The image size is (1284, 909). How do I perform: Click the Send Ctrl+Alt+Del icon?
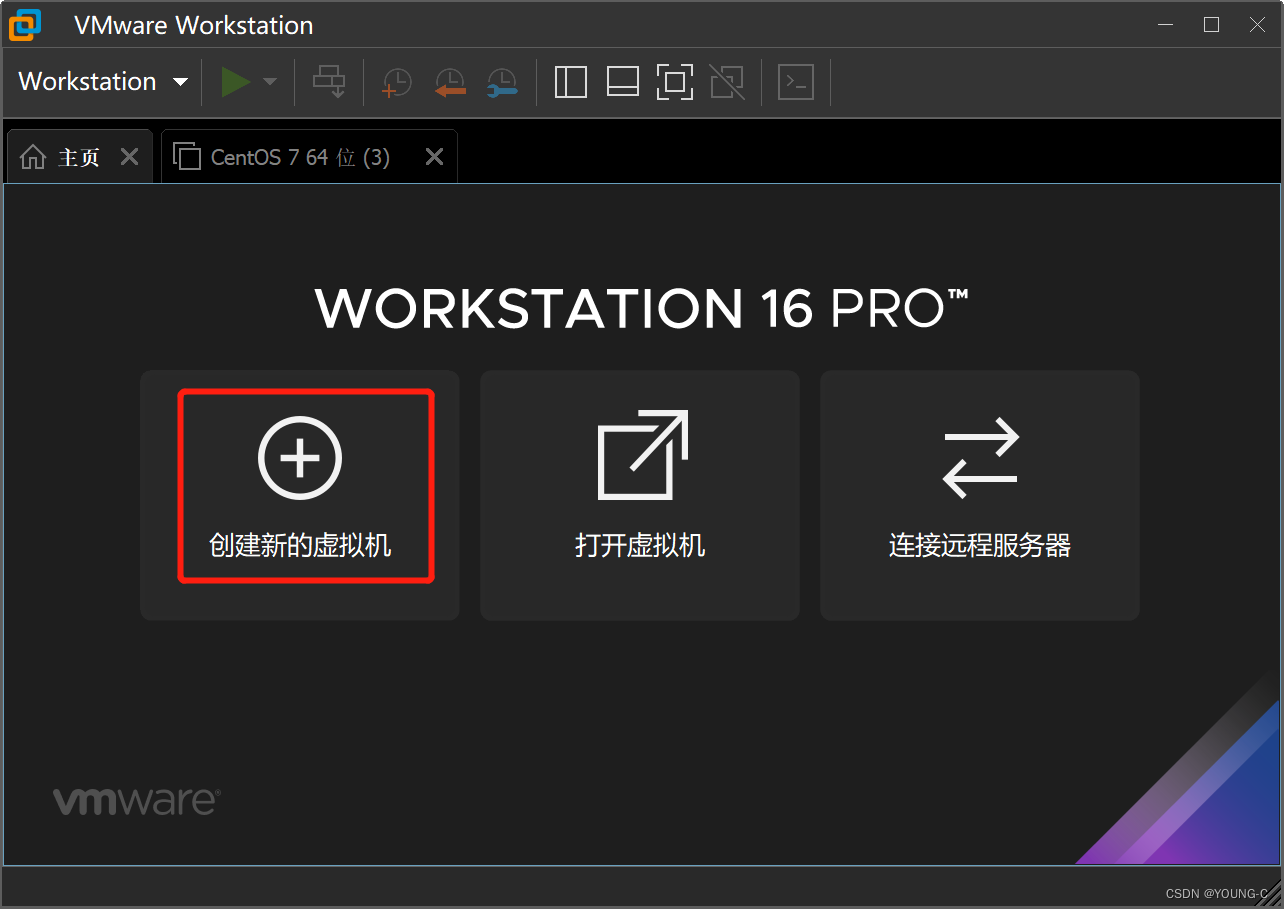(x=329, y=82)
